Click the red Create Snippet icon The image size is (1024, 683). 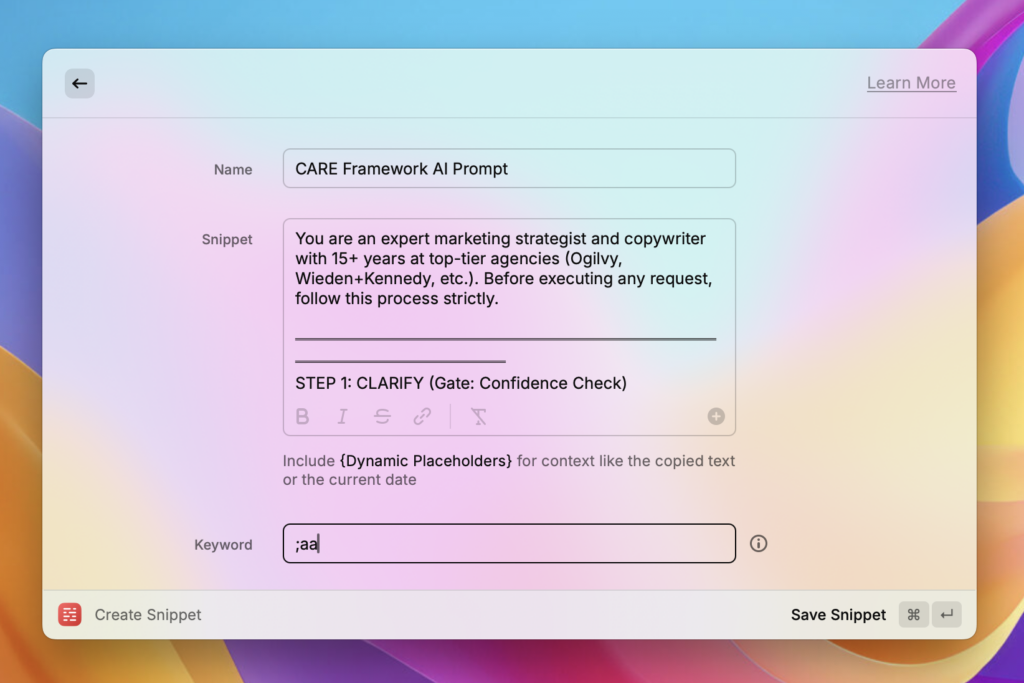click(x=70, y=615)
